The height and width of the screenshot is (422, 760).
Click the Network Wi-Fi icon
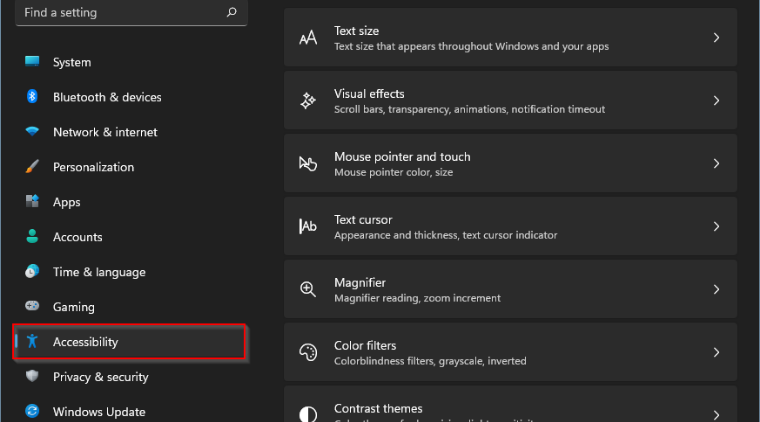click(x=32, y=131)
